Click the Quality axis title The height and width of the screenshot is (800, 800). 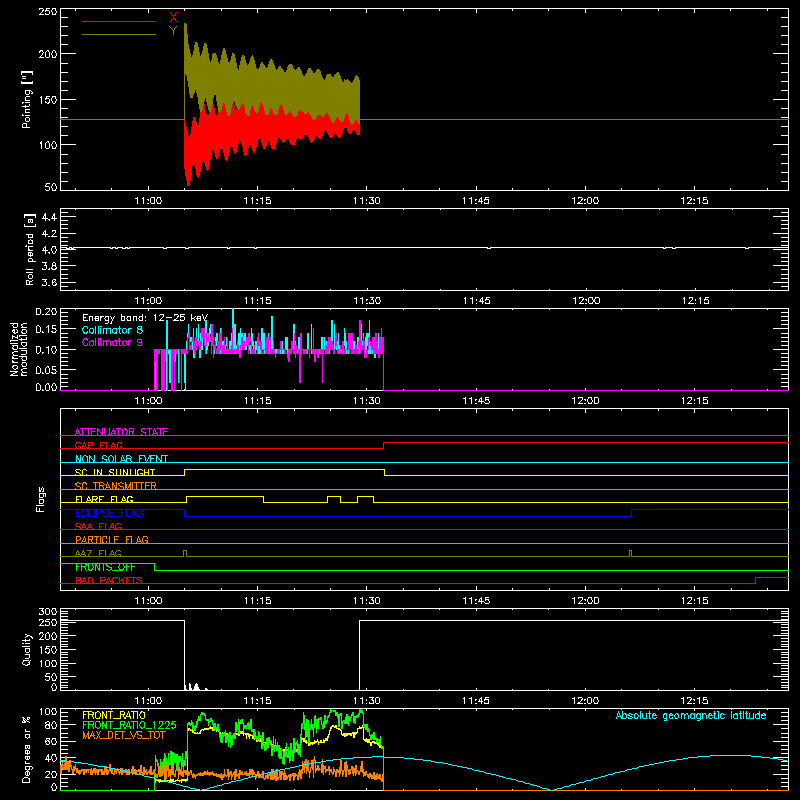[27, 649]
